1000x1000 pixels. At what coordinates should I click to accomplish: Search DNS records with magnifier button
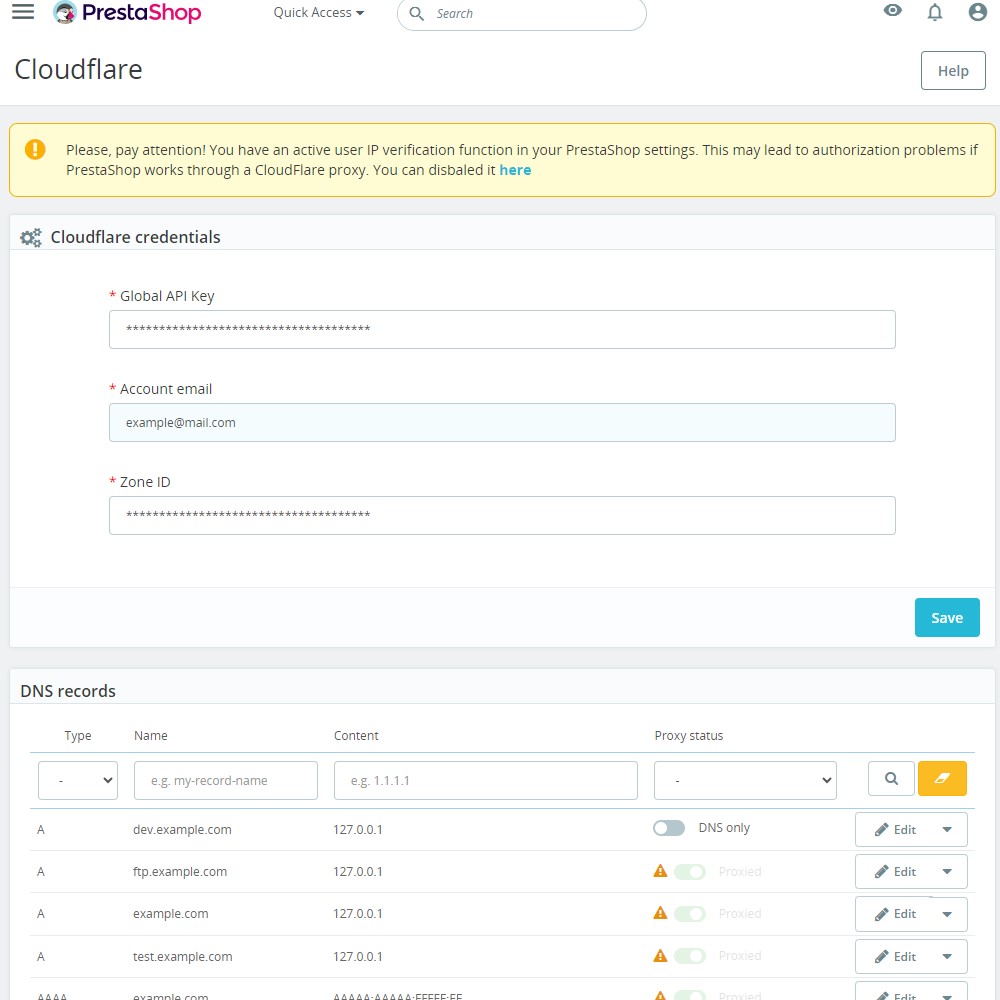click(891, 778)
